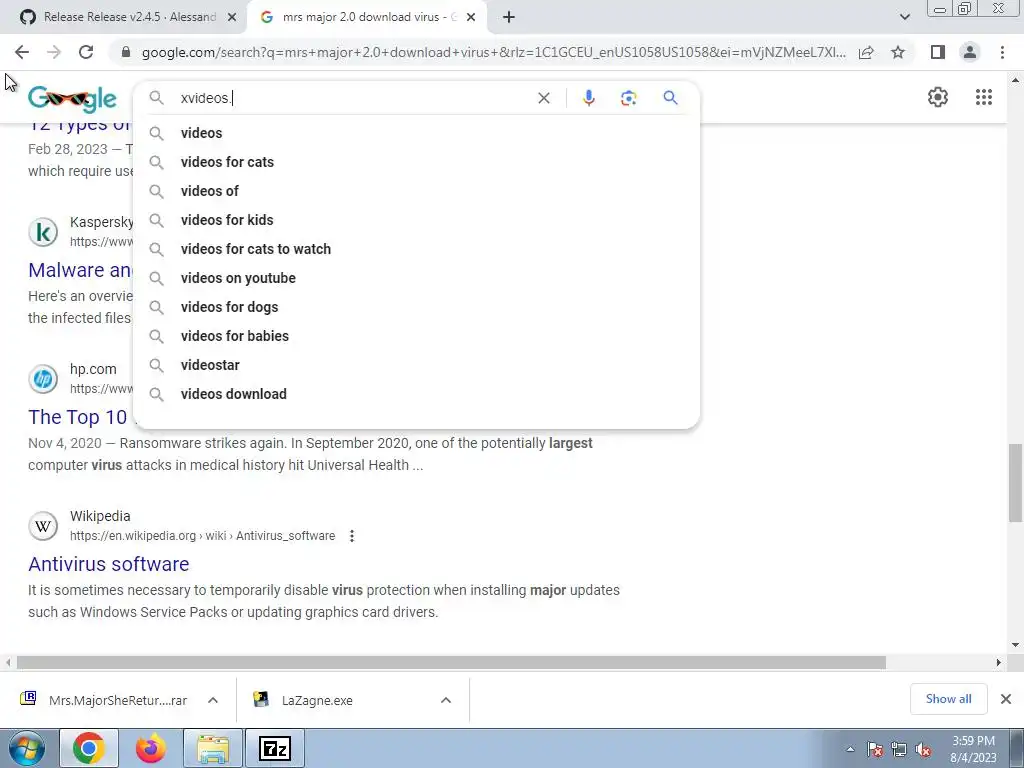The image size is (1024, 768).
Task: Expand Mrs.MajorSheRetur rar download options
Action: coord(213,700)
